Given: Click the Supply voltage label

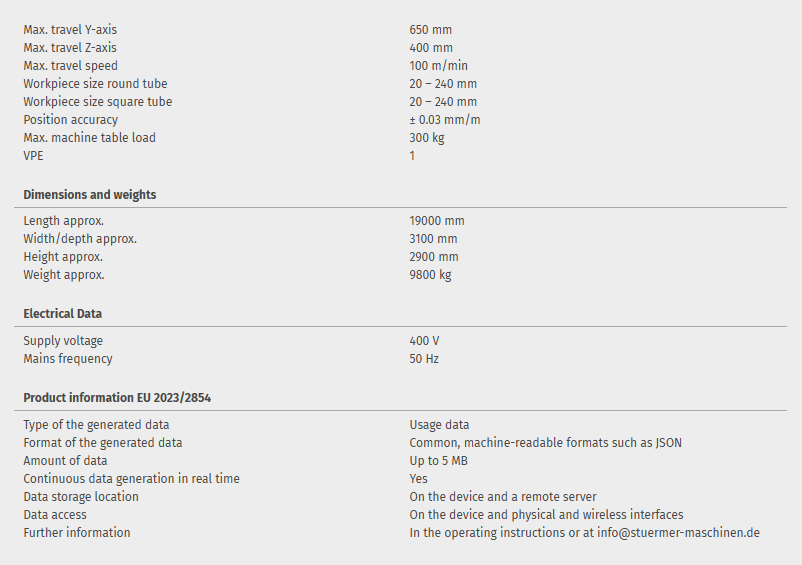Looking at the screenshot, I should pos(63,341).
